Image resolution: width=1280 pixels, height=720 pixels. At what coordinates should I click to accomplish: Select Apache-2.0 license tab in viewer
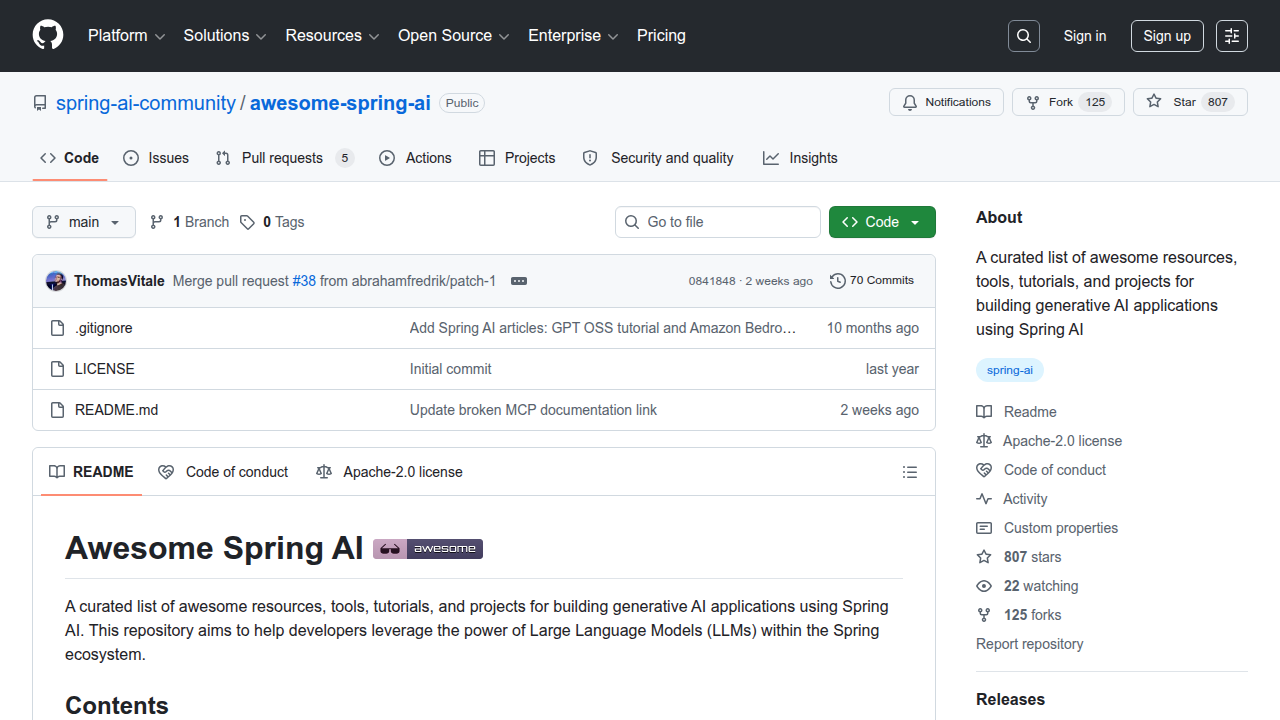point(389,472)
